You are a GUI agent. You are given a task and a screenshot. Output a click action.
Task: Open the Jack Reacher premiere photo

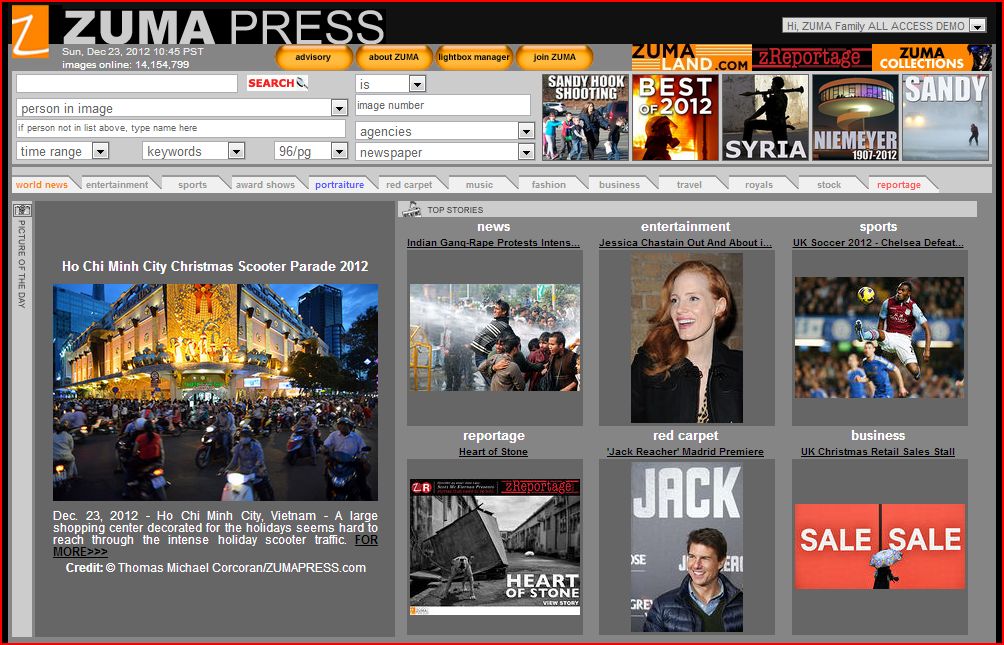click(687, 546)
